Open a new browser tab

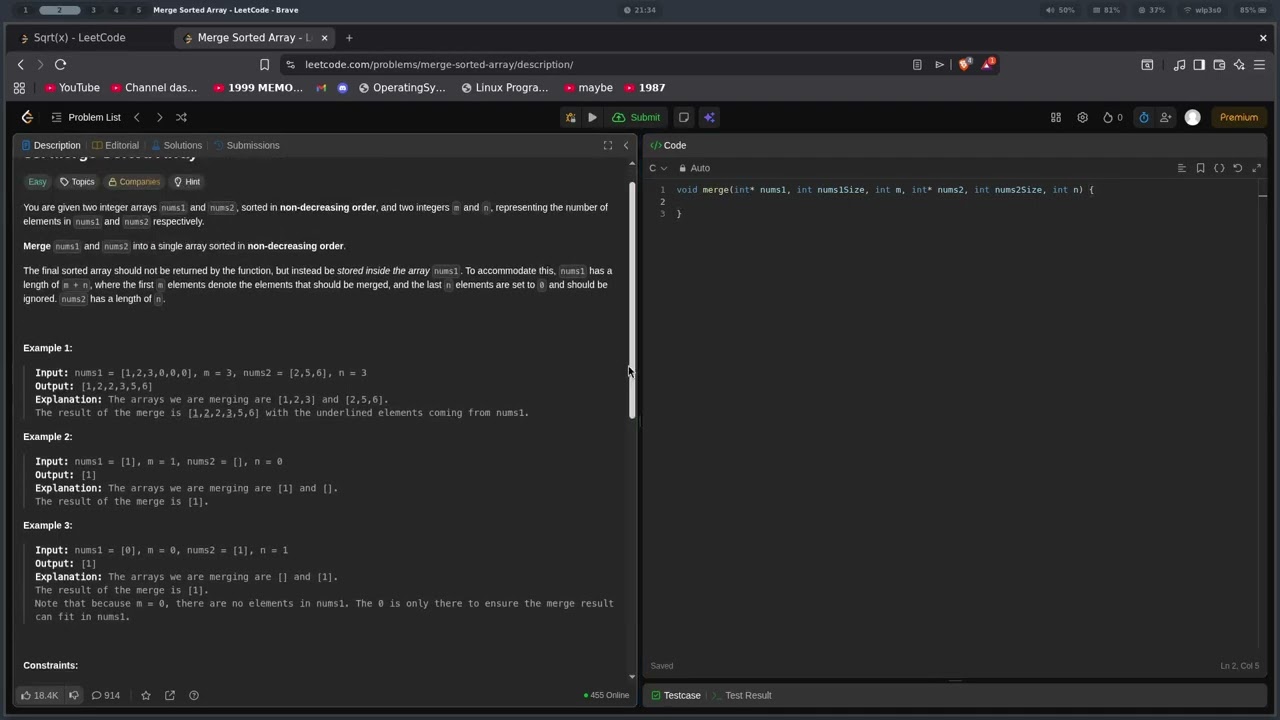coord(349,38)
